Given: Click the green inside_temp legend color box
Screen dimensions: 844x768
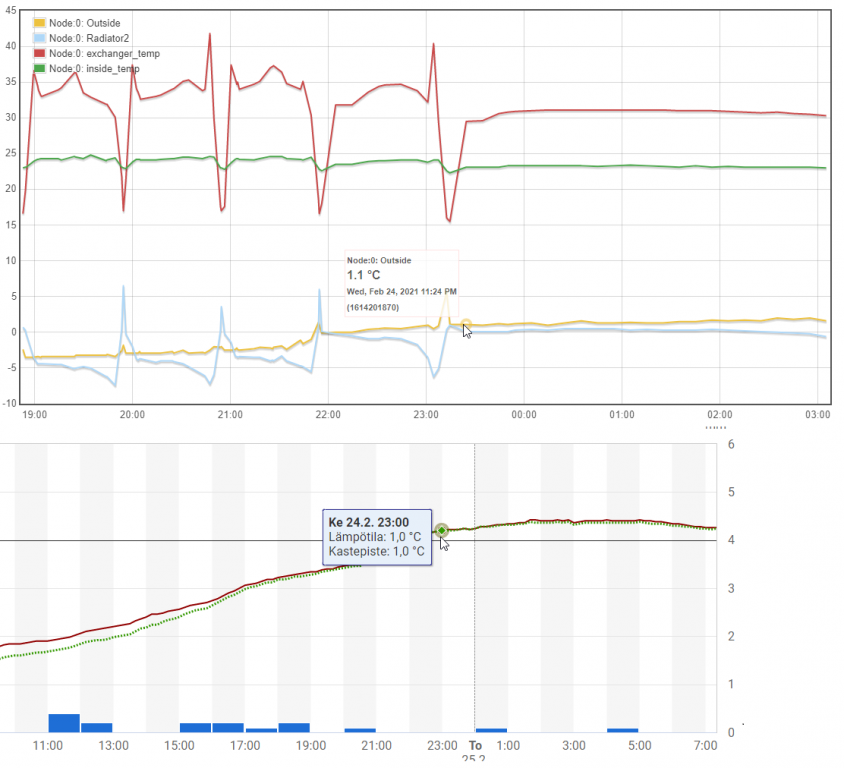Looking at the screenshot, I should (x=39, y=68).
